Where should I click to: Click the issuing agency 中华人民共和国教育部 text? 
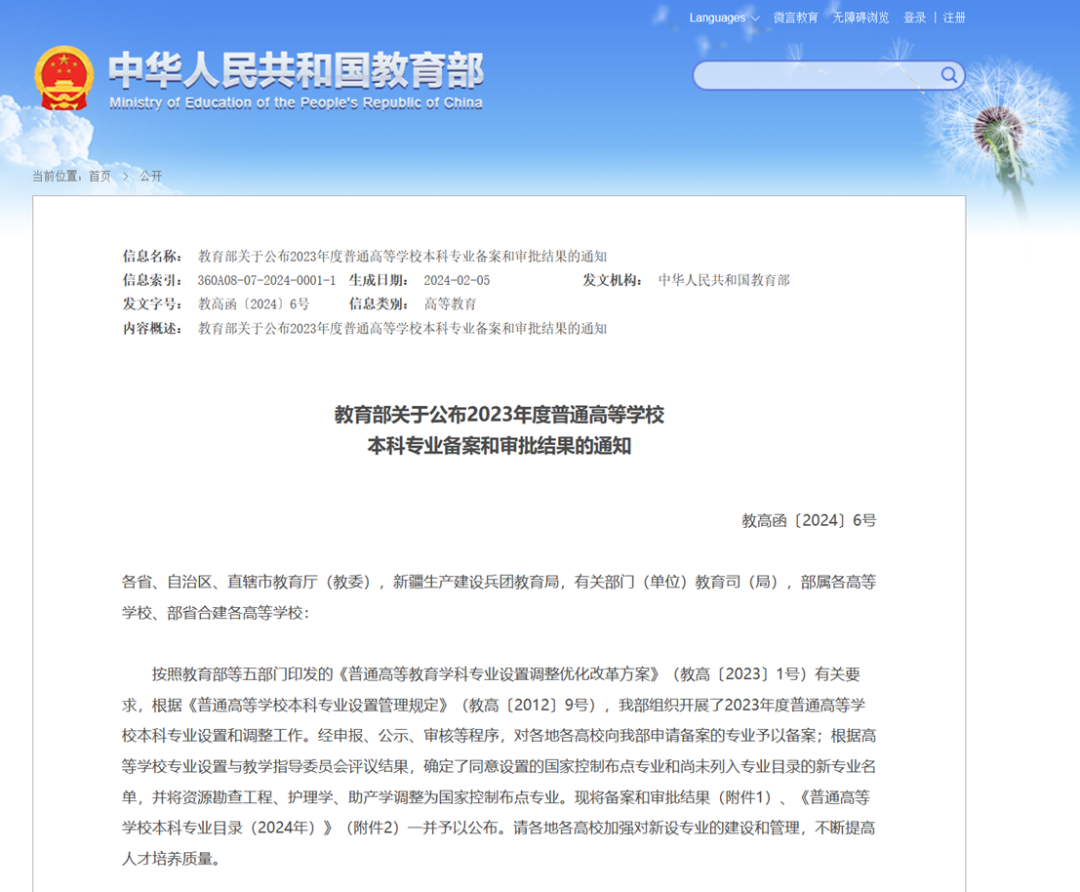tap(727, 280)
